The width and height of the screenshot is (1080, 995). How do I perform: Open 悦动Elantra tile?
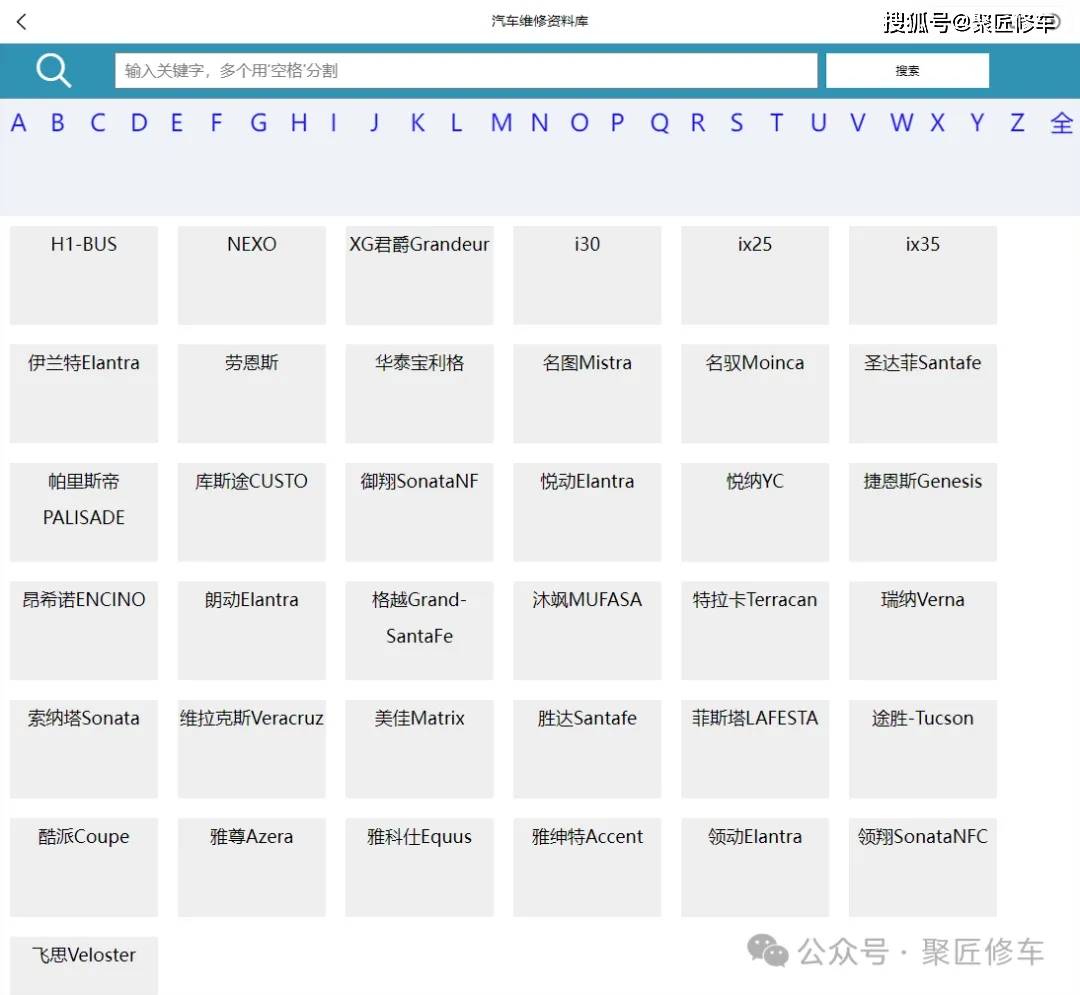pos(587,512)
